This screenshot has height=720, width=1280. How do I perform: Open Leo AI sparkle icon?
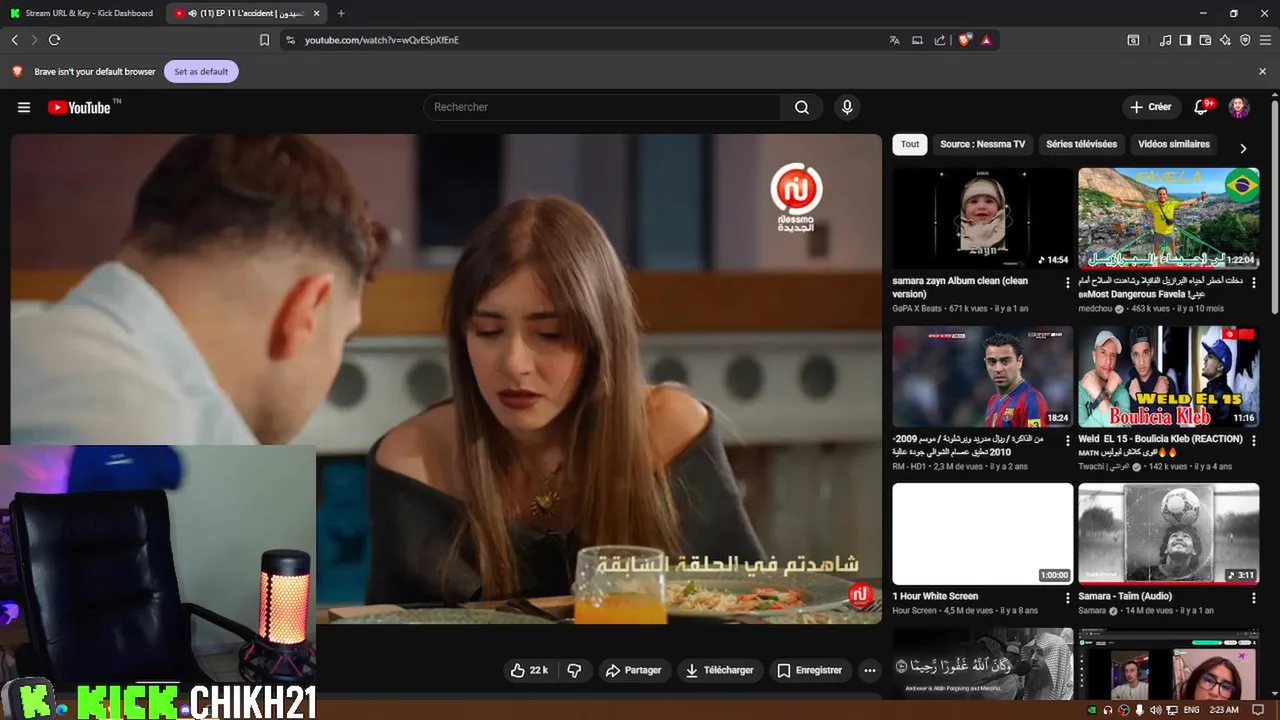[1225, 40]
